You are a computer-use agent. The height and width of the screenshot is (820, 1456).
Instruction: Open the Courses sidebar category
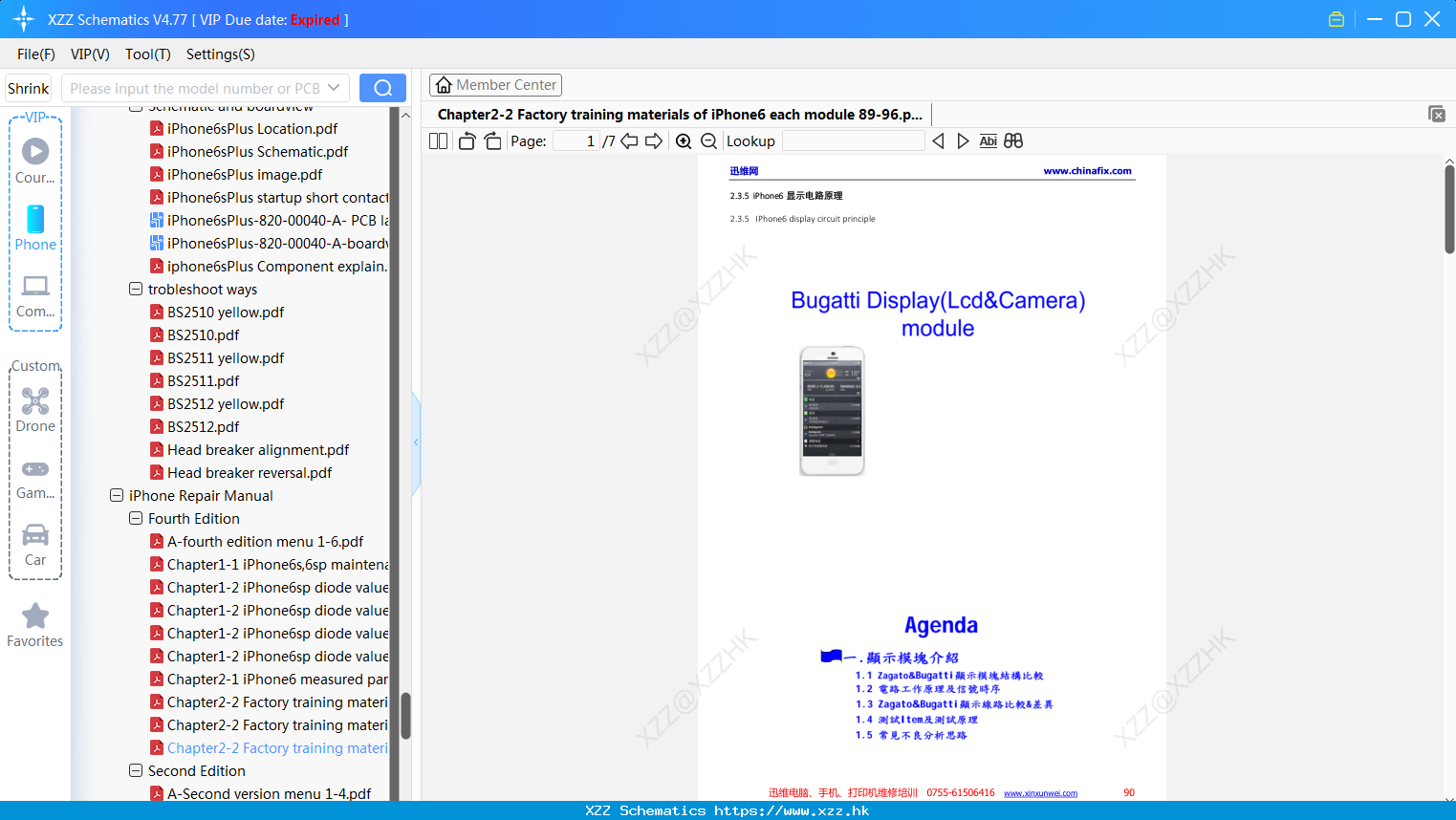35,161
